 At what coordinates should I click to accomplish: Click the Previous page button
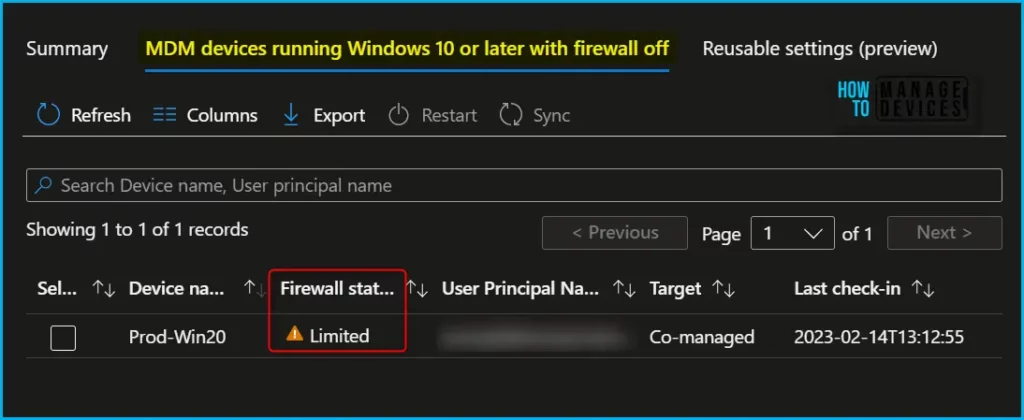[x=615, y=233]
